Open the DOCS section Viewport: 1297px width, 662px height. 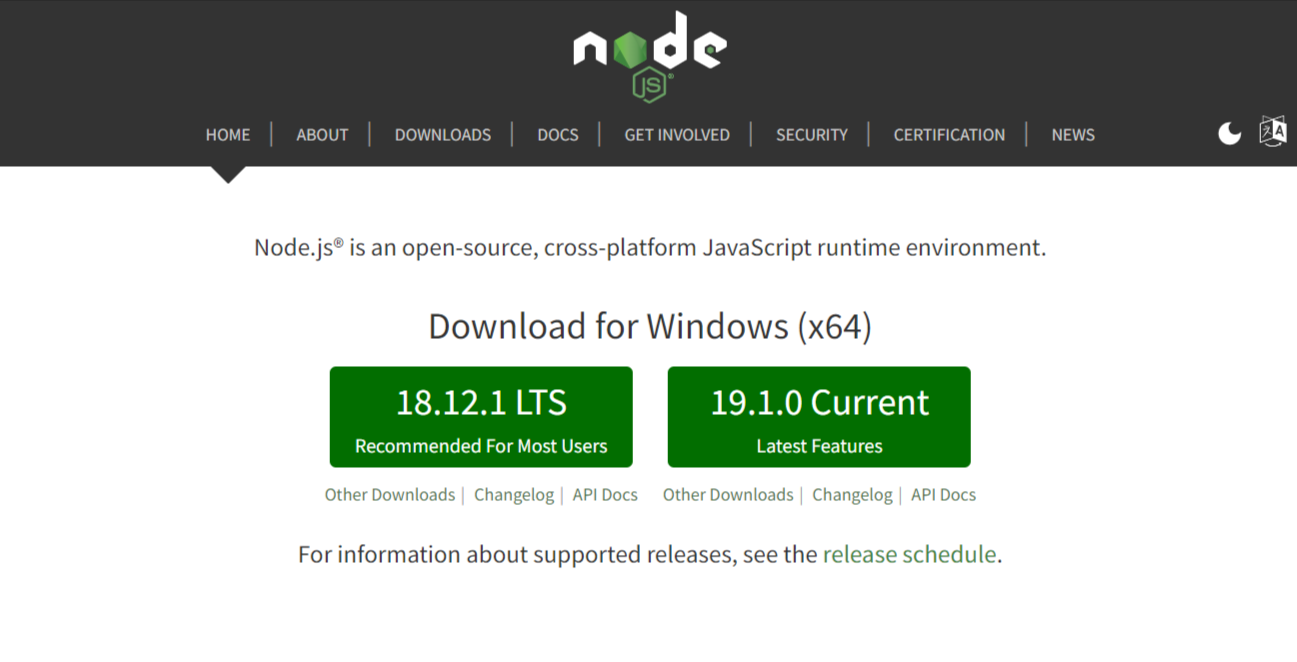coord(558,134)
